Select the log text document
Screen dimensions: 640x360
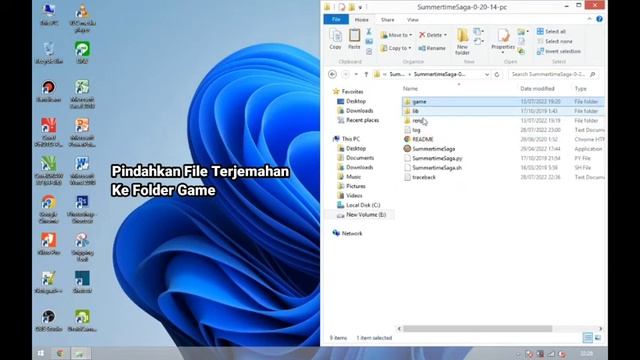[503, 130]
